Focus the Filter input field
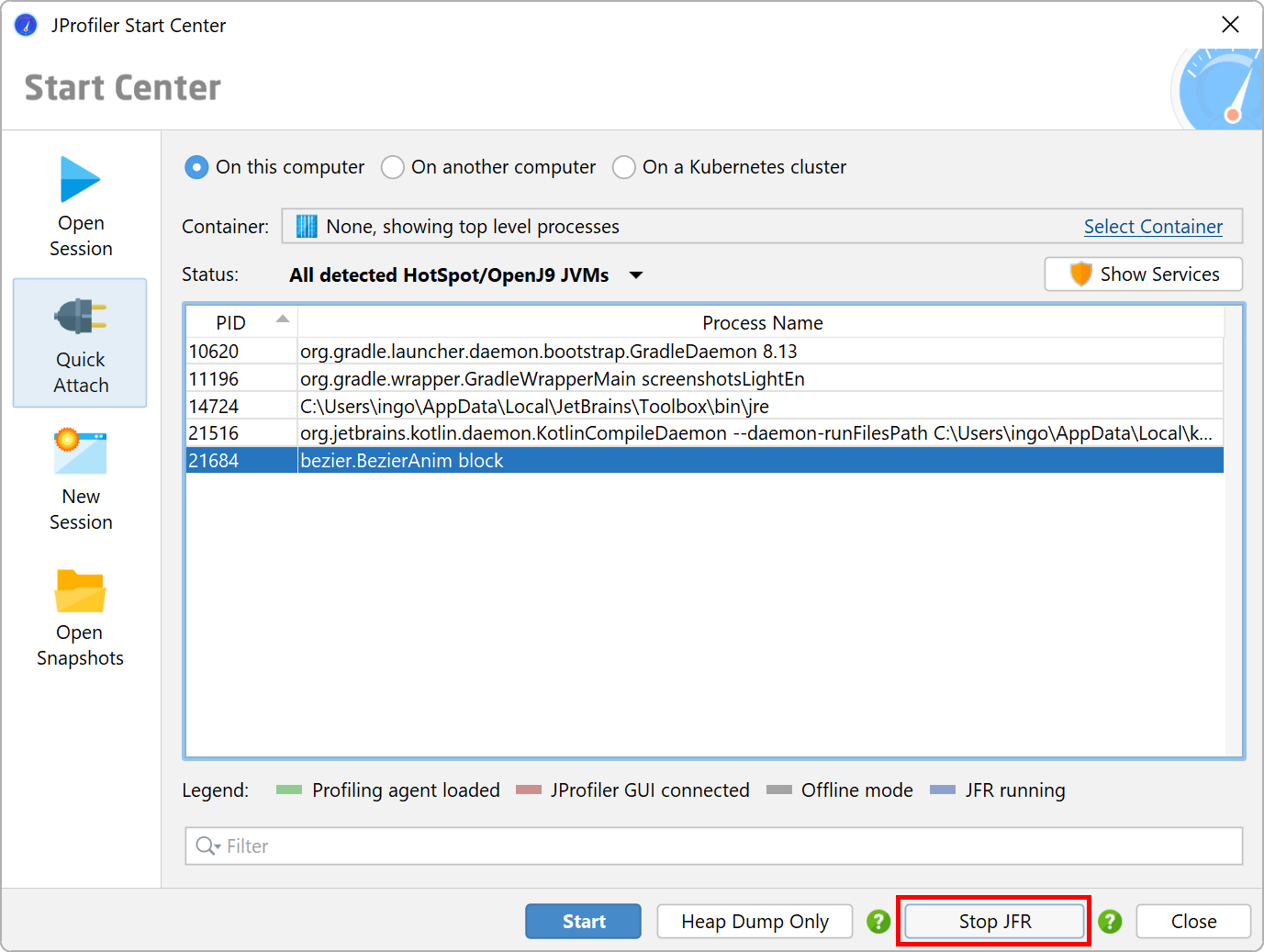The image size is (1264, 952). pos(714,846)
